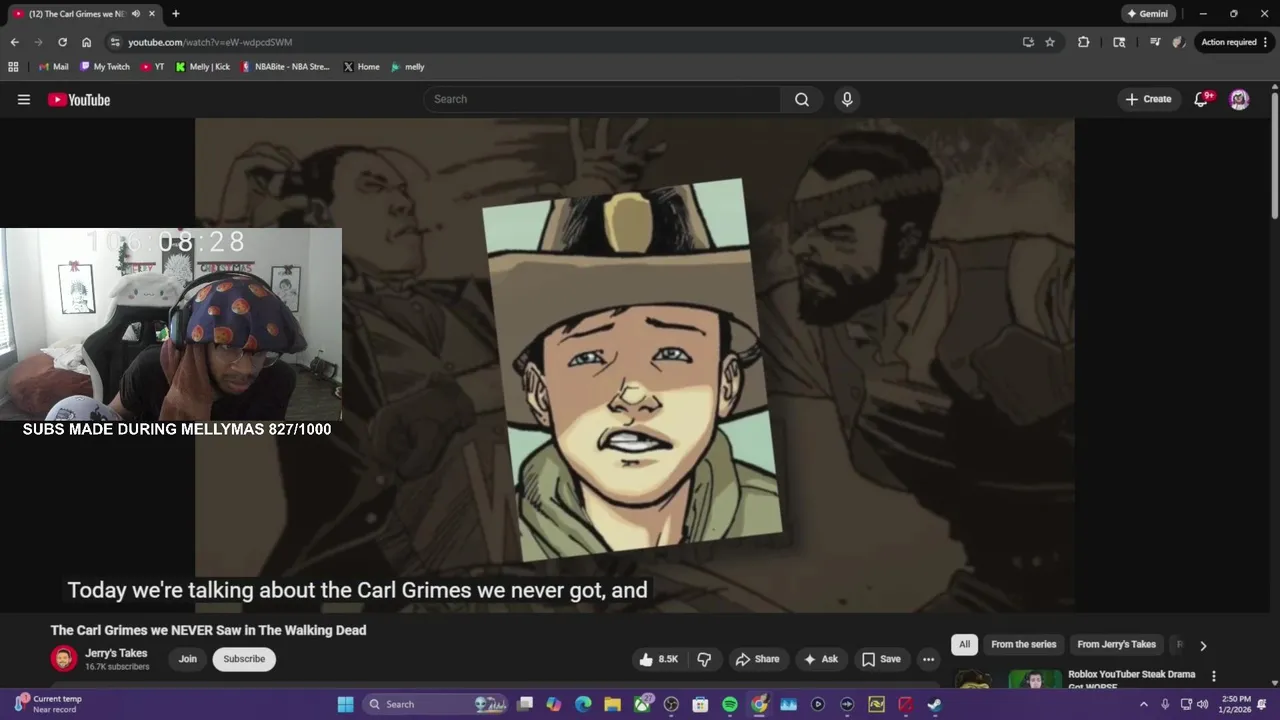Select the All filter chip

(964, 645)
